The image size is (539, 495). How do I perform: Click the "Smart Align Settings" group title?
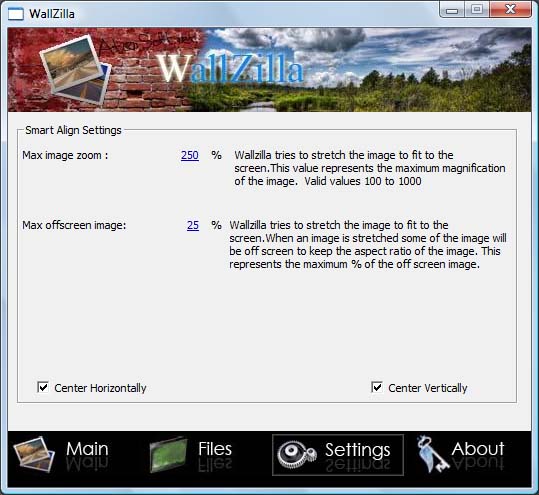(73, 130)
